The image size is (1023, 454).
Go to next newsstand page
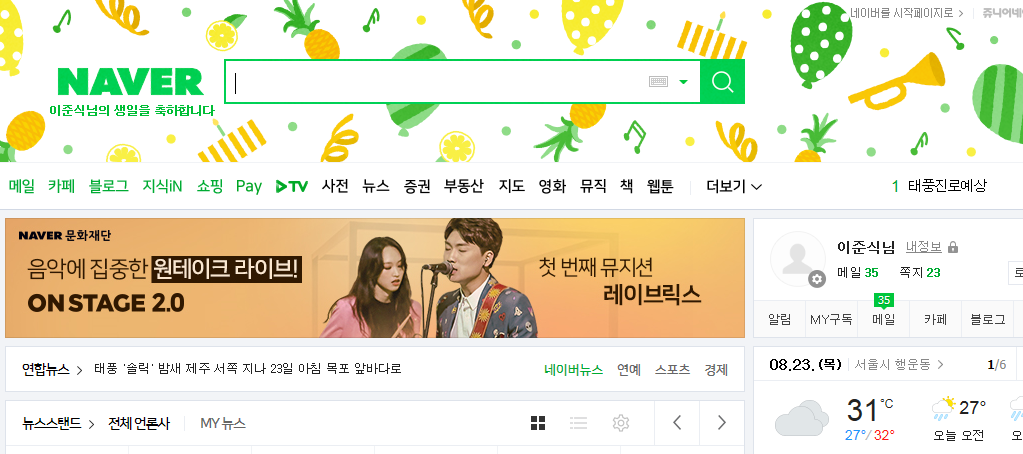point(722,423)
